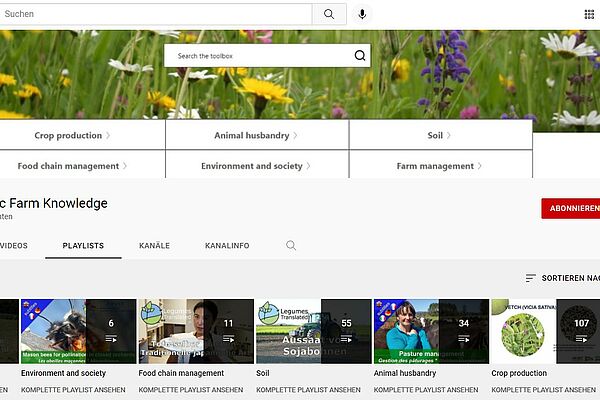The image size is (600, 400).
Task: Click chevron next to Food chain management
Action: point(125,166)
